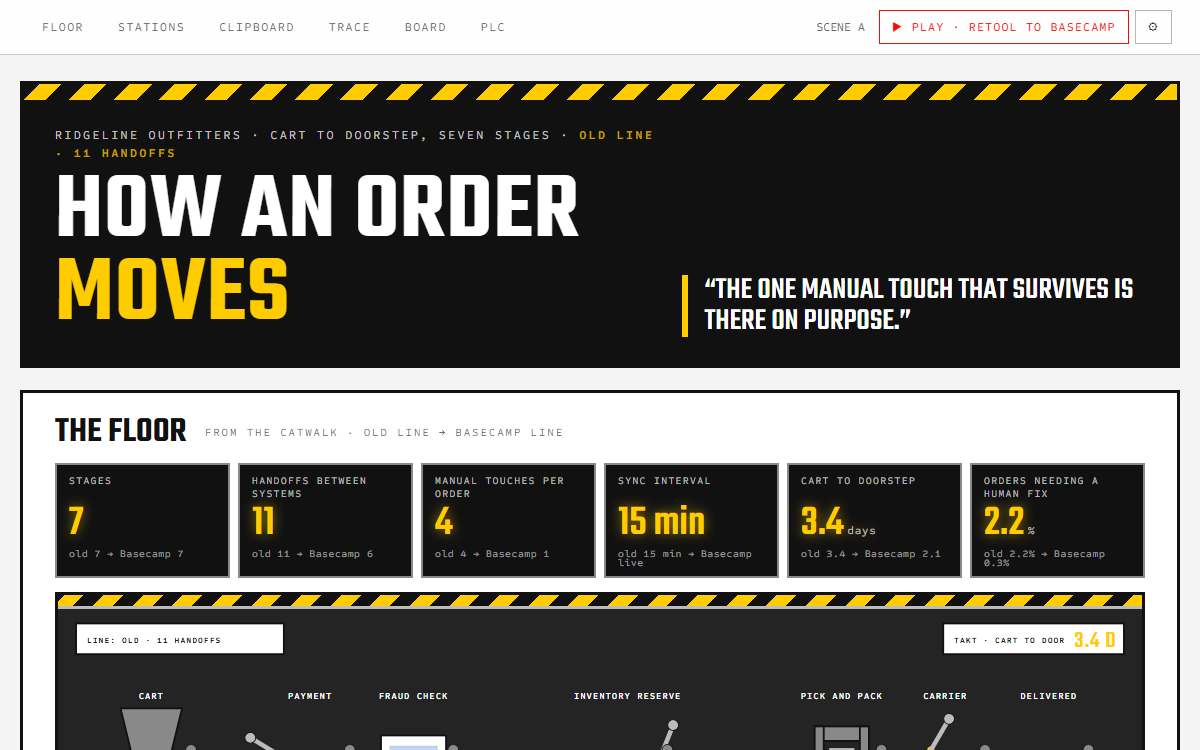The width and height of the screenshot is (1200, 750).
Task: Select the Handoffs Between Systems card
Action: coord(325,520)
